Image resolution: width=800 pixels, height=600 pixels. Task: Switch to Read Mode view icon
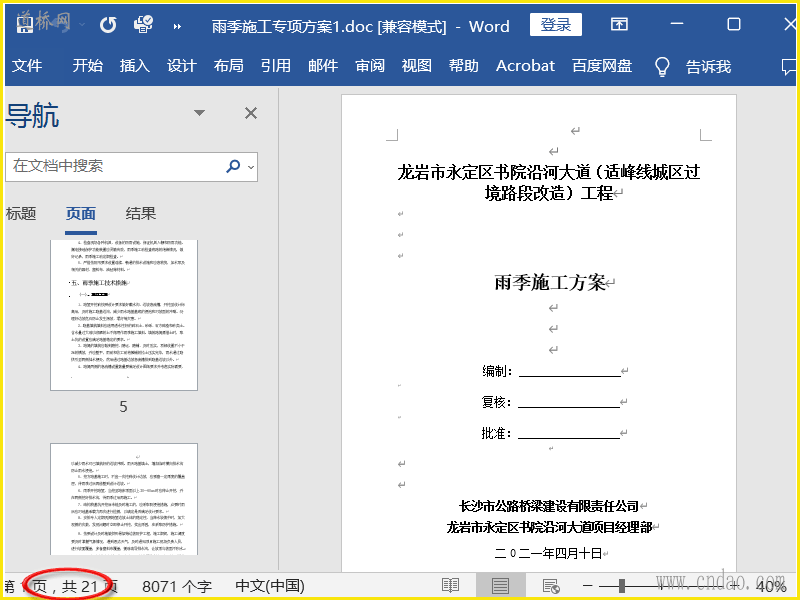451,586
